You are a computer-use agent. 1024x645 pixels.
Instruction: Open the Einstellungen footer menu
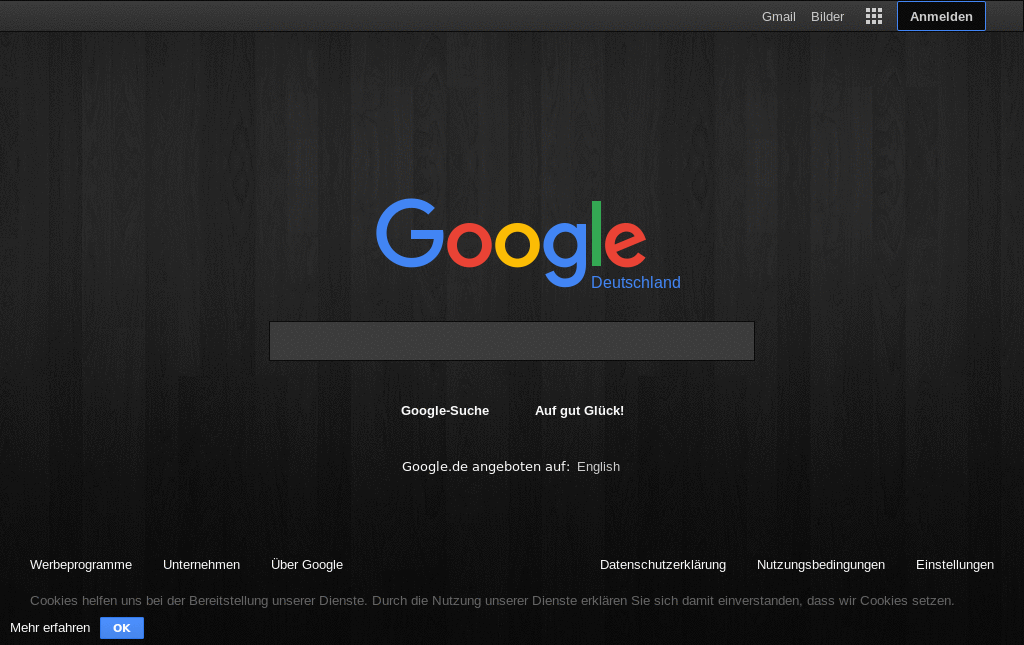(955, 565)
